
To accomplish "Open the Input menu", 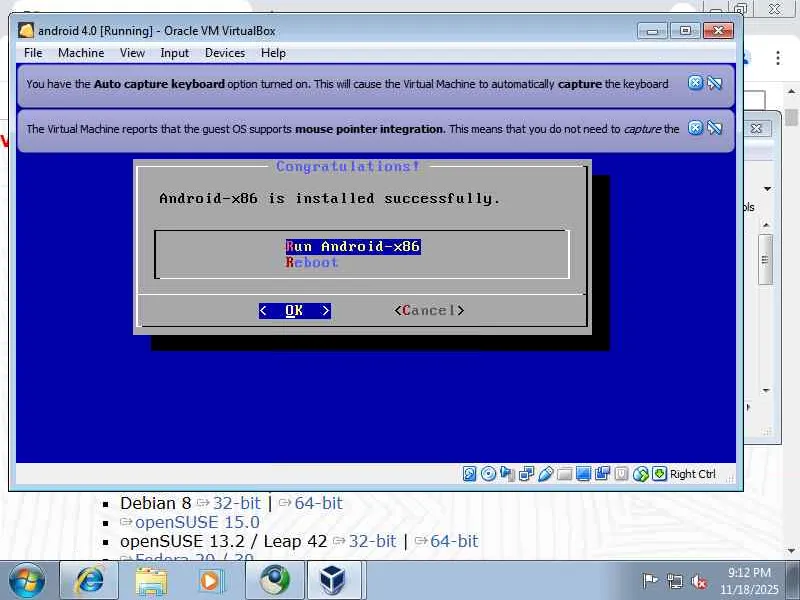I will 174,53.
